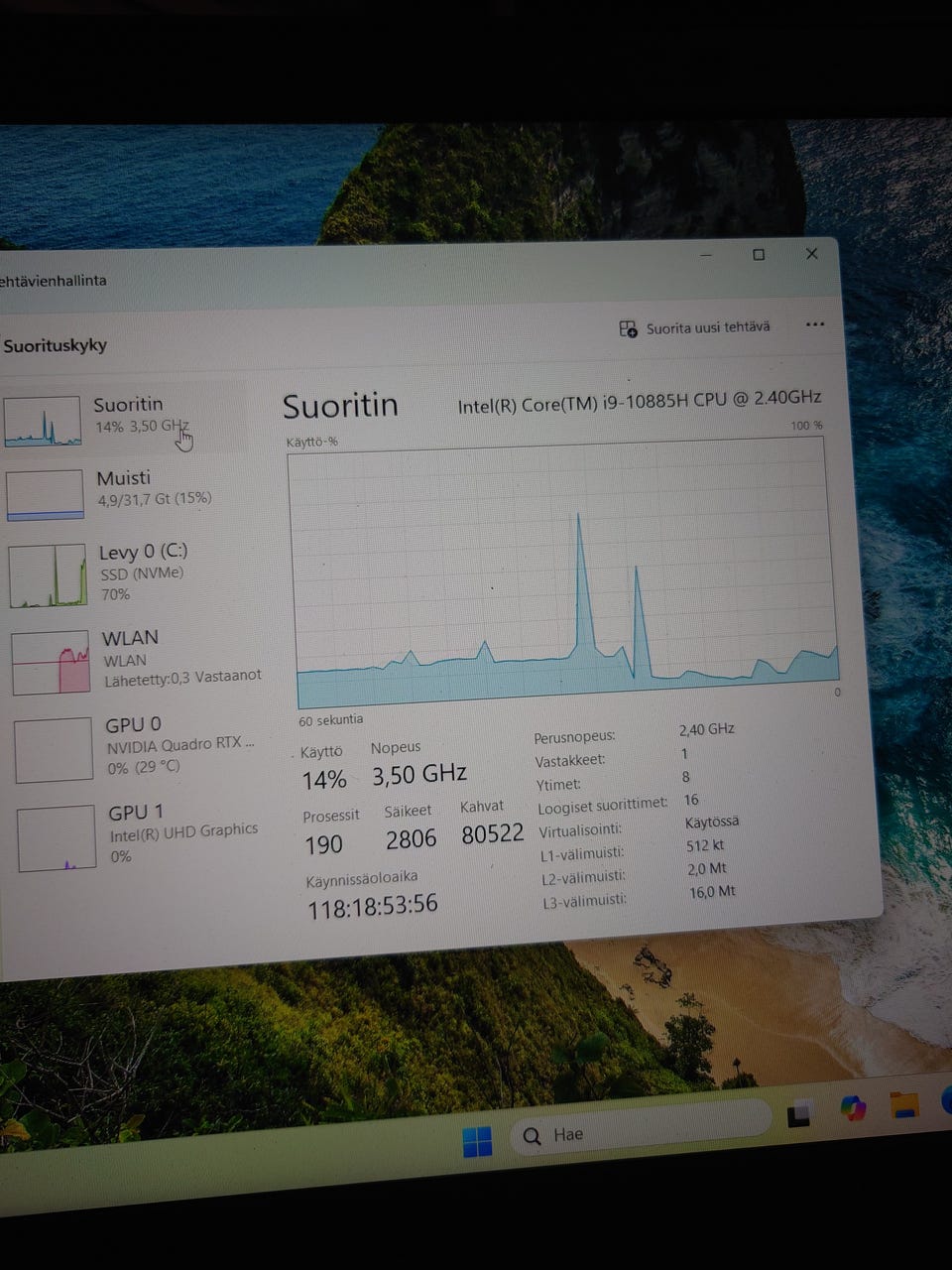Click the CPU usage graph
952x1270 pixels.
pos(565,572)
